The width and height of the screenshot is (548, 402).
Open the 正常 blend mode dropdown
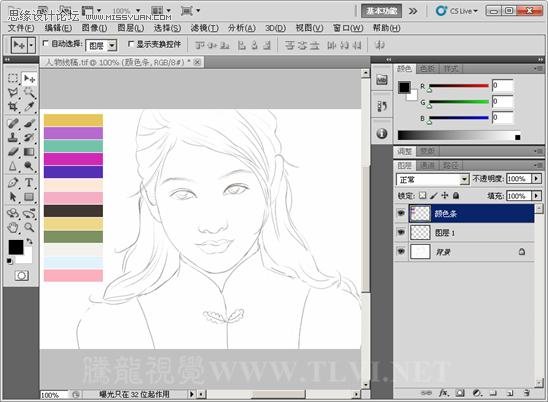[432, 180]
